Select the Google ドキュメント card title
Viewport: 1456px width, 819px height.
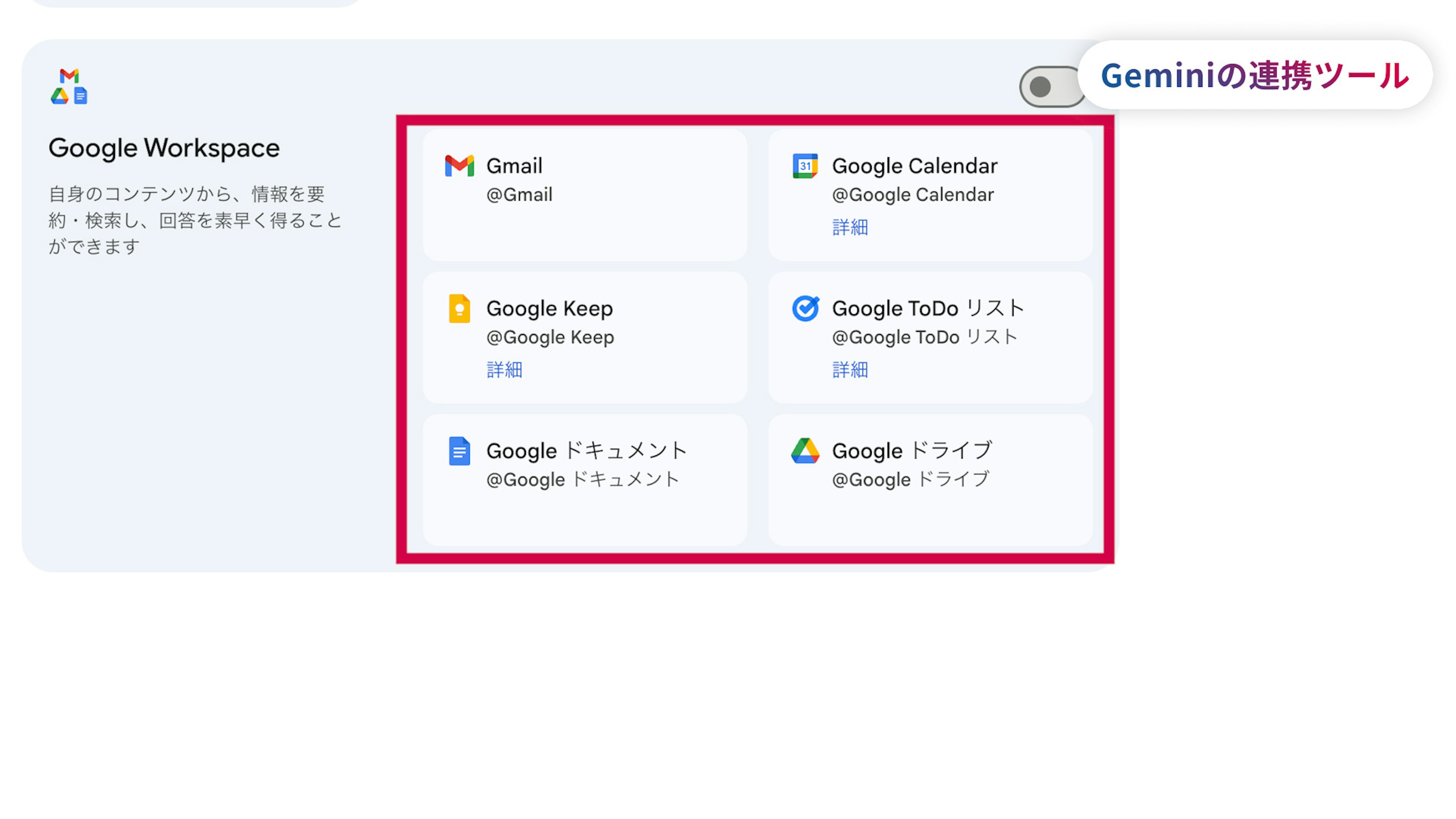[586, 451]
